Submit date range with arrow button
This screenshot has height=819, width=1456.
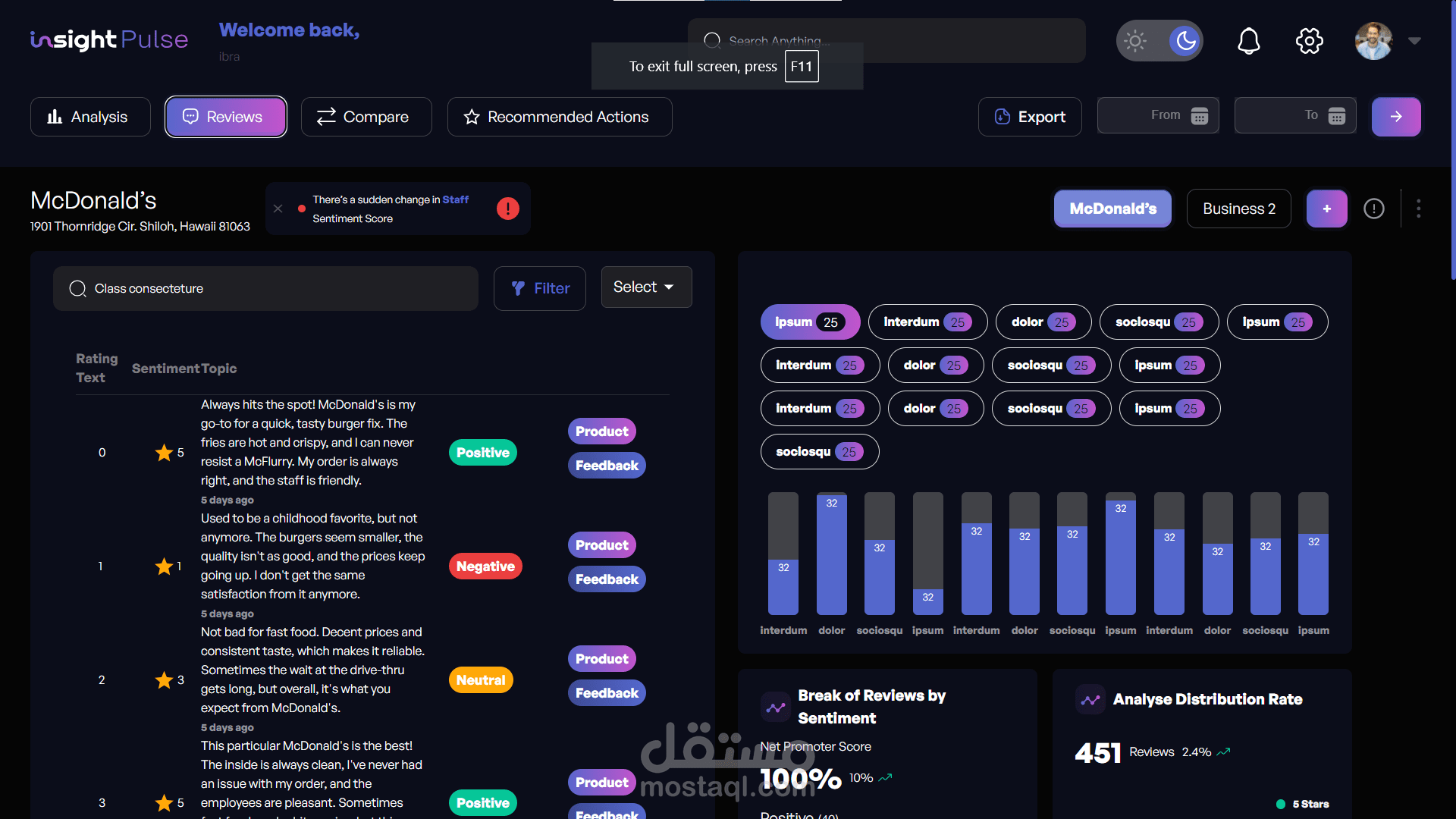tap(1396, 117)
